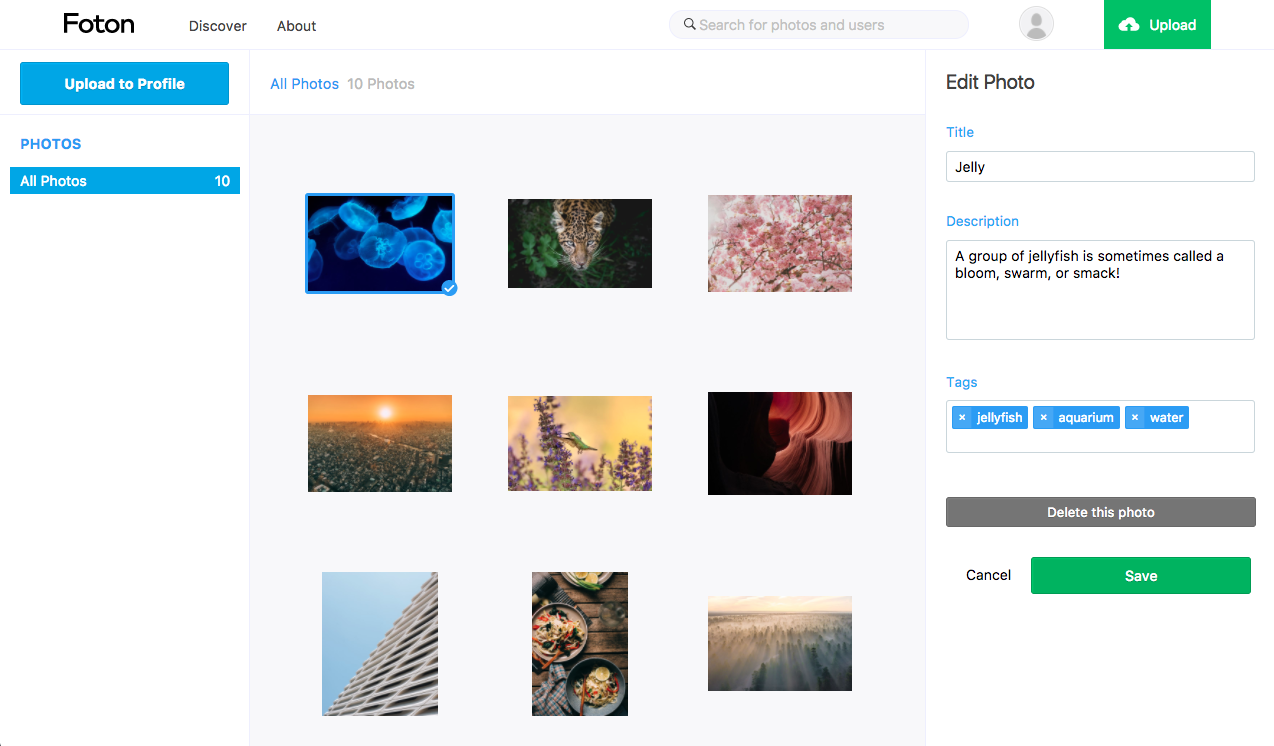
Task: Click the water tag label
Action: pyautogui.click(x=1166, y=418)
